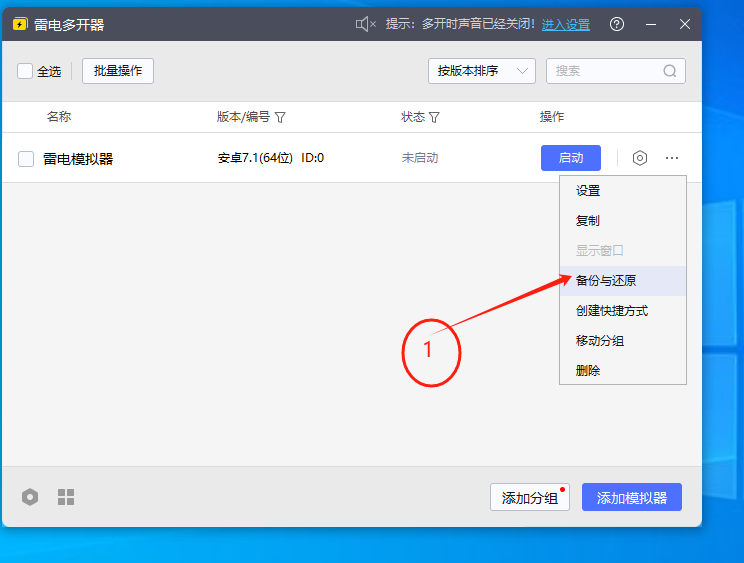
Task: Click the 批量操作 button
Action: [118, 71]
